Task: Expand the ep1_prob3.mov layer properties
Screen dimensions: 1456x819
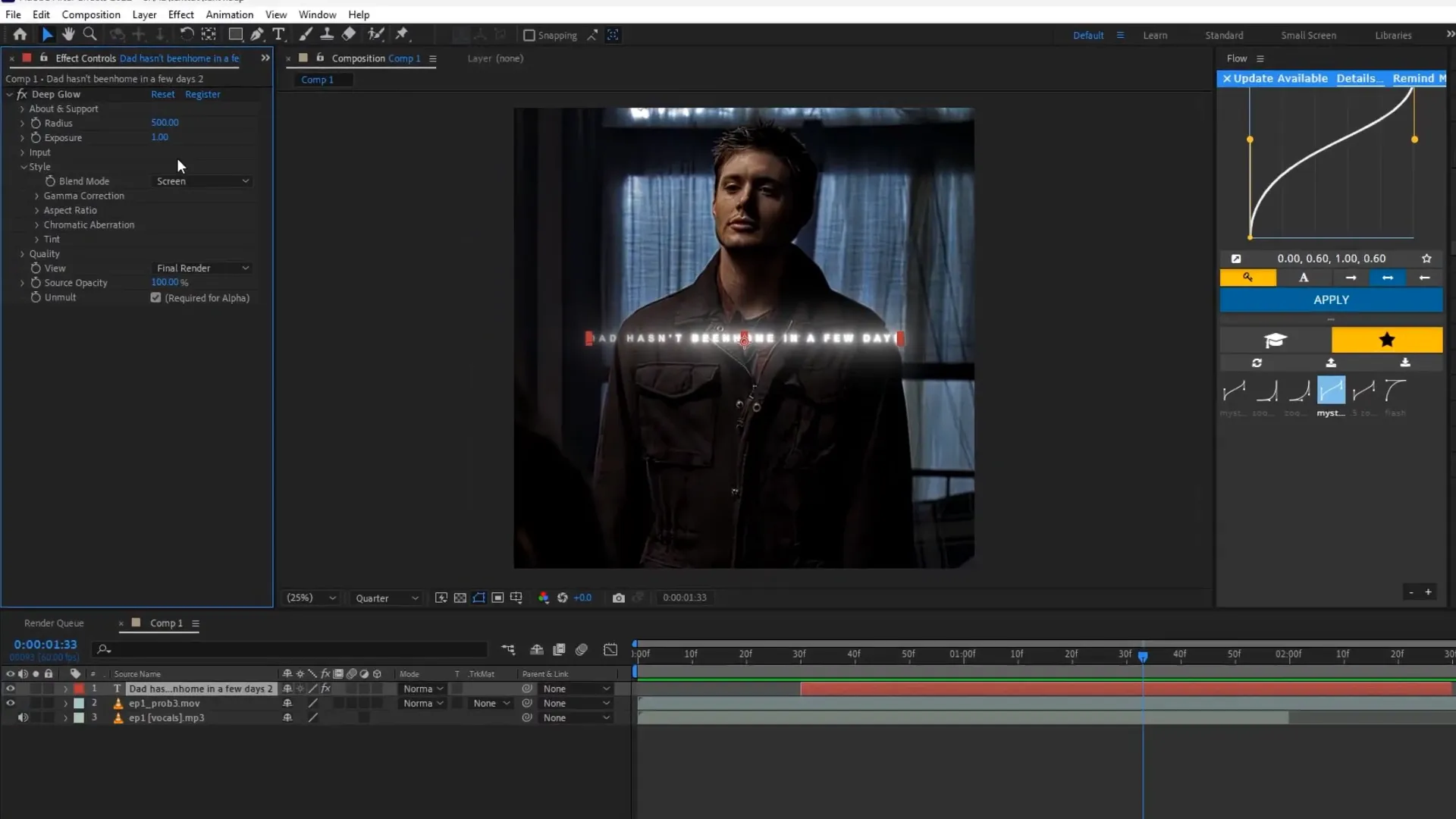Action: 65,703
